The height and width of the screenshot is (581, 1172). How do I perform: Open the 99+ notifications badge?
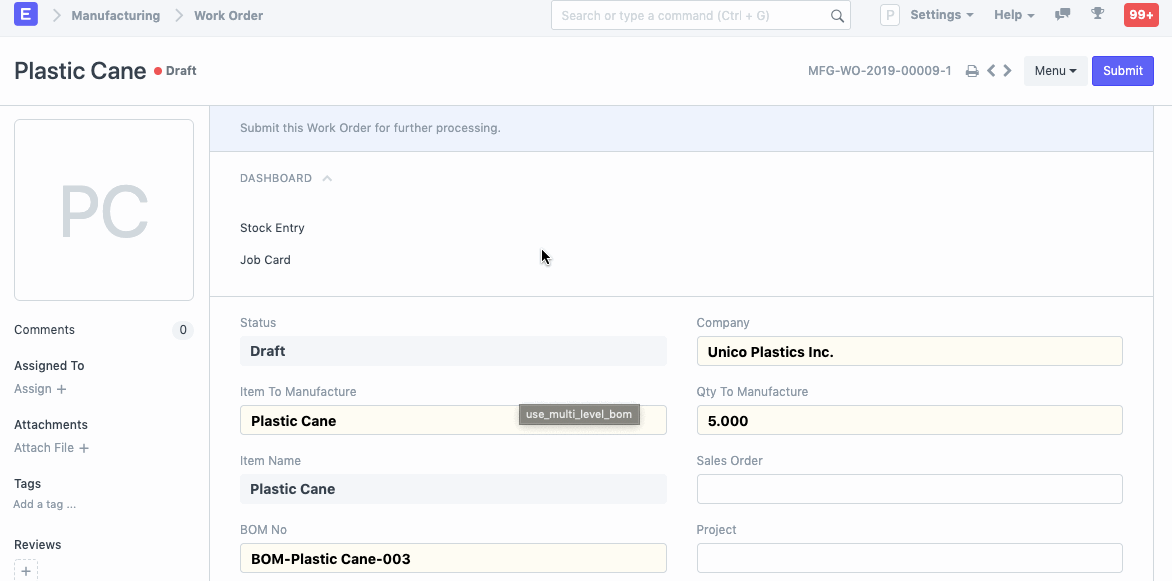click(x=1140, y=15)
